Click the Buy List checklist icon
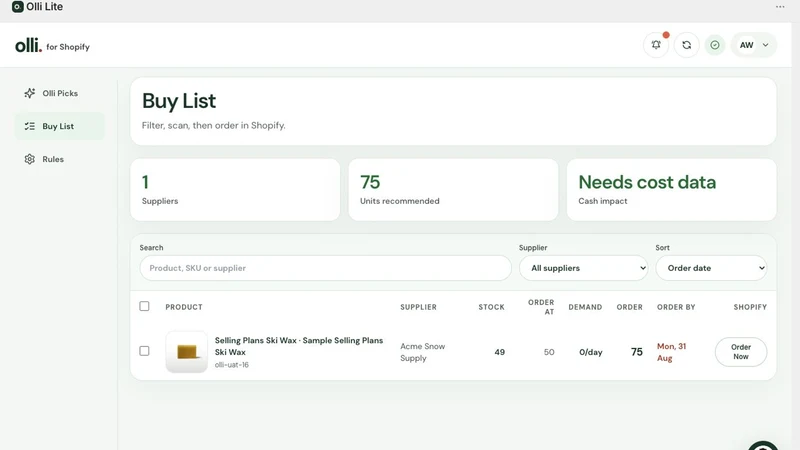Screen dimensions: 800x450 [30, 126]
